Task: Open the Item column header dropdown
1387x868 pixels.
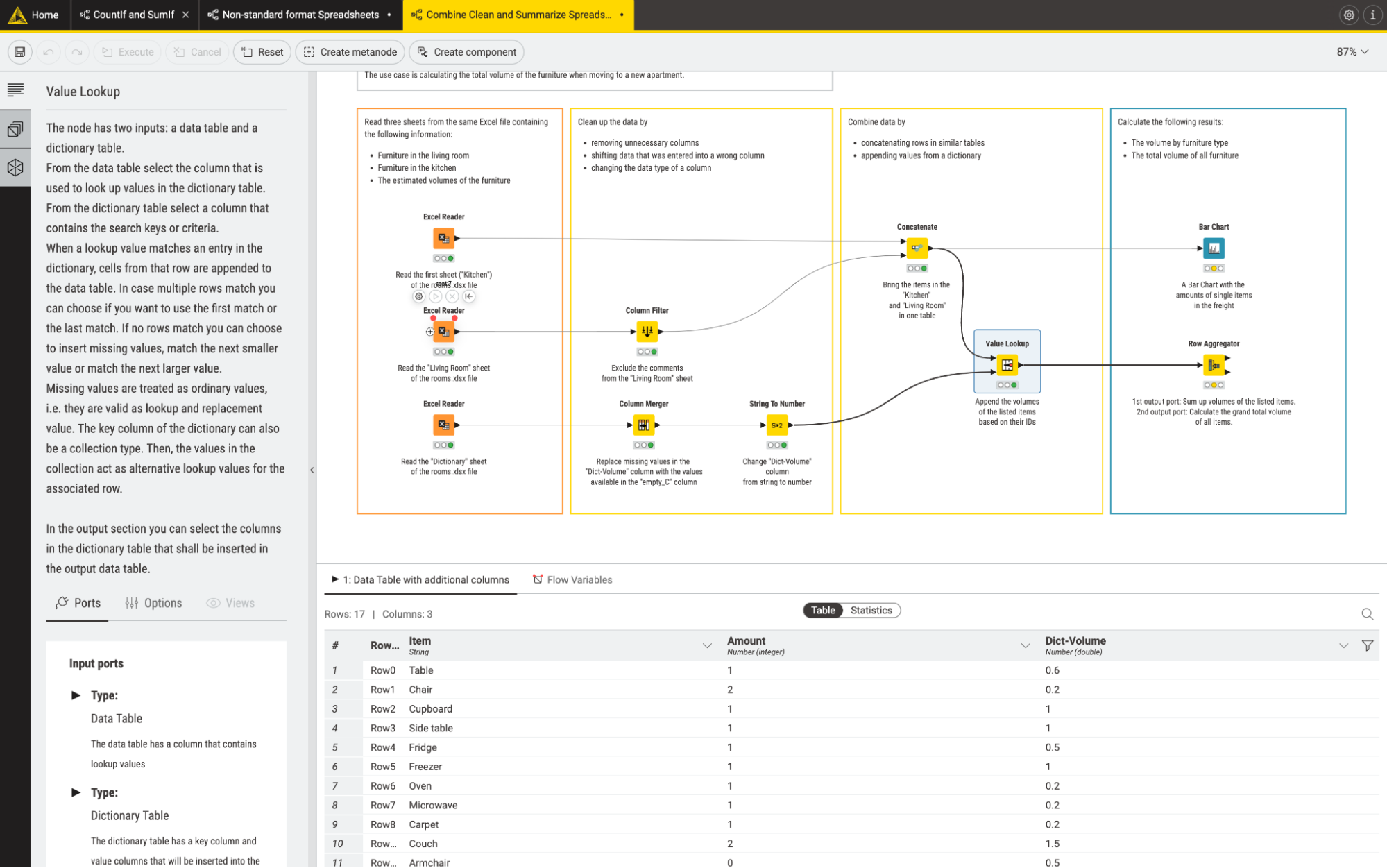Action: click(x=706, y=645)
